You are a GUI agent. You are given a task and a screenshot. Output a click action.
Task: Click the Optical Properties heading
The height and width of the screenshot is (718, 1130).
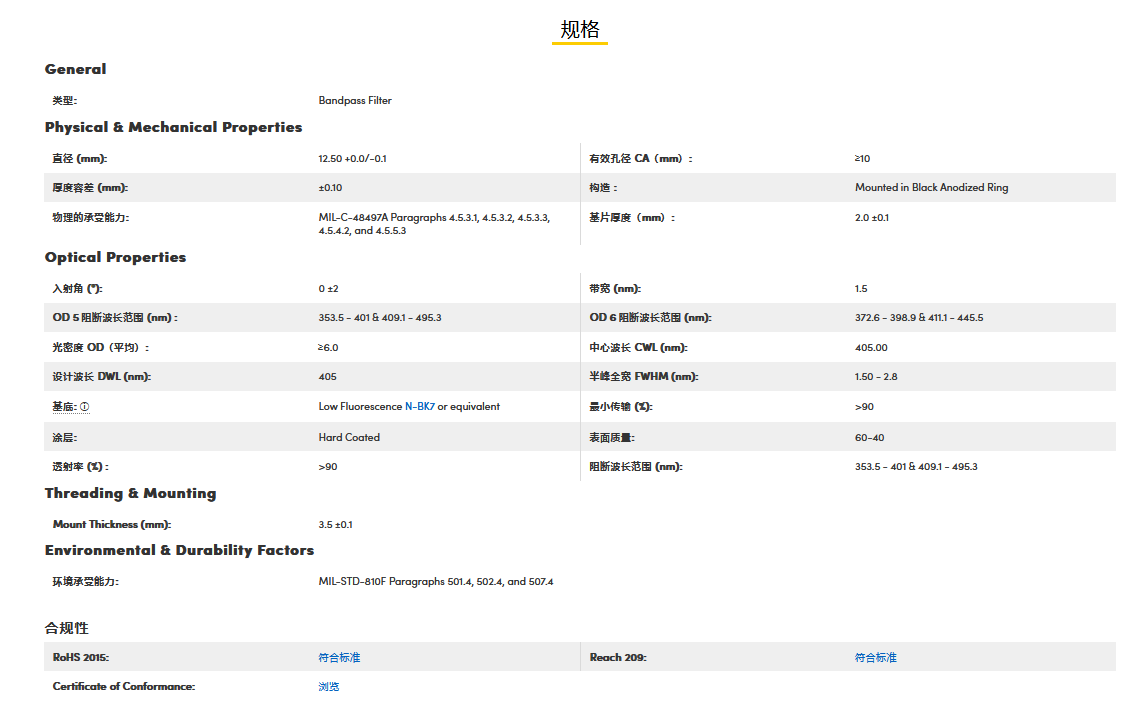(x=115, y=257)
